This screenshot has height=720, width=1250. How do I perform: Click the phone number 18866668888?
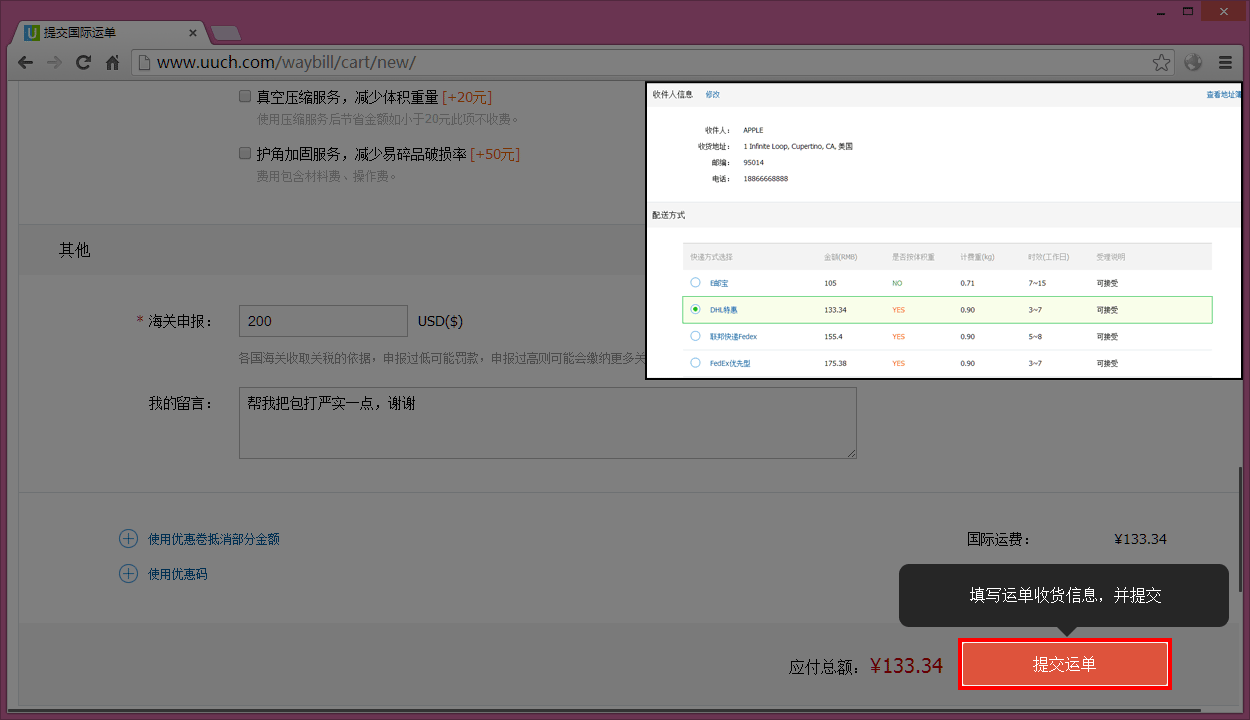click(766, 179)
